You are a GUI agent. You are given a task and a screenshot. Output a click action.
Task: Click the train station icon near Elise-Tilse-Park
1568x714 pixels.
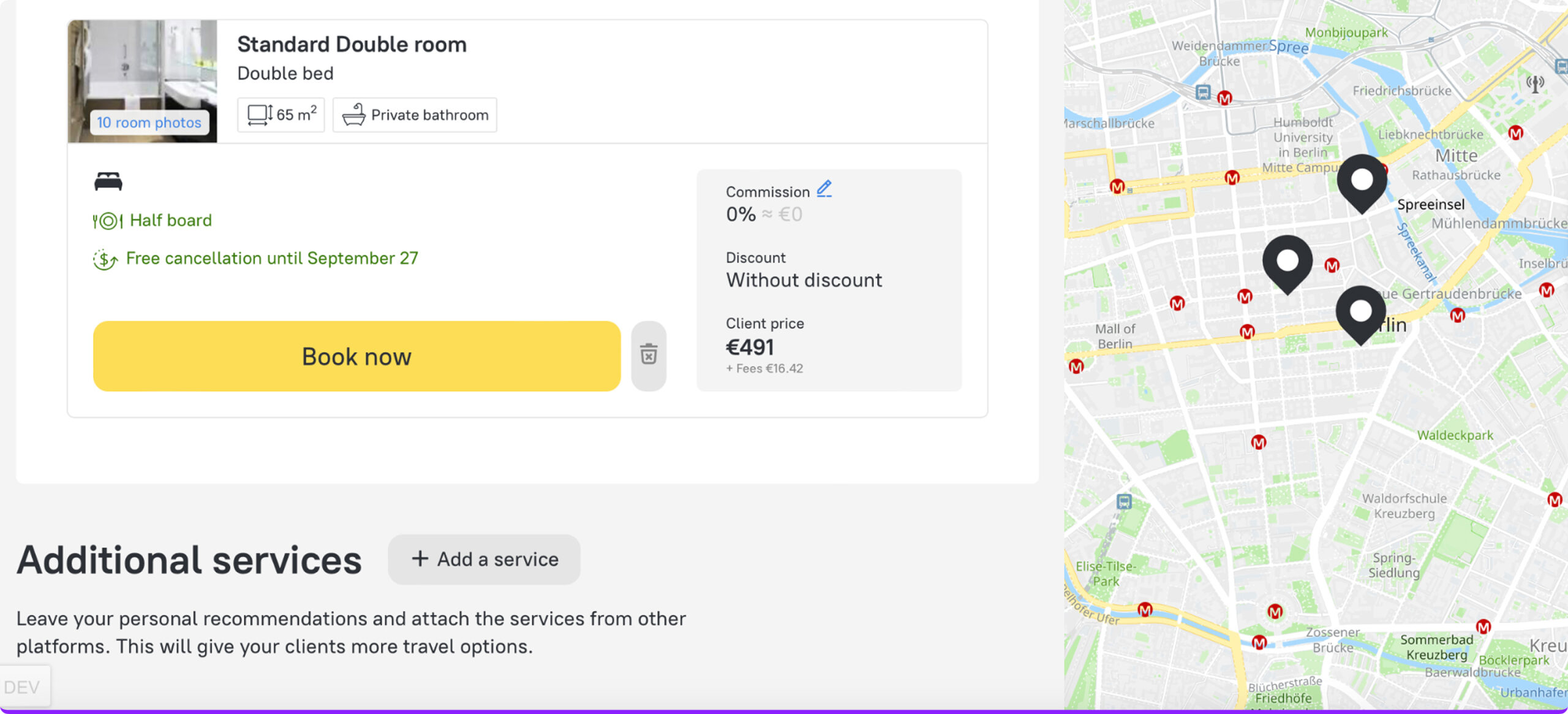[1124, 501]
